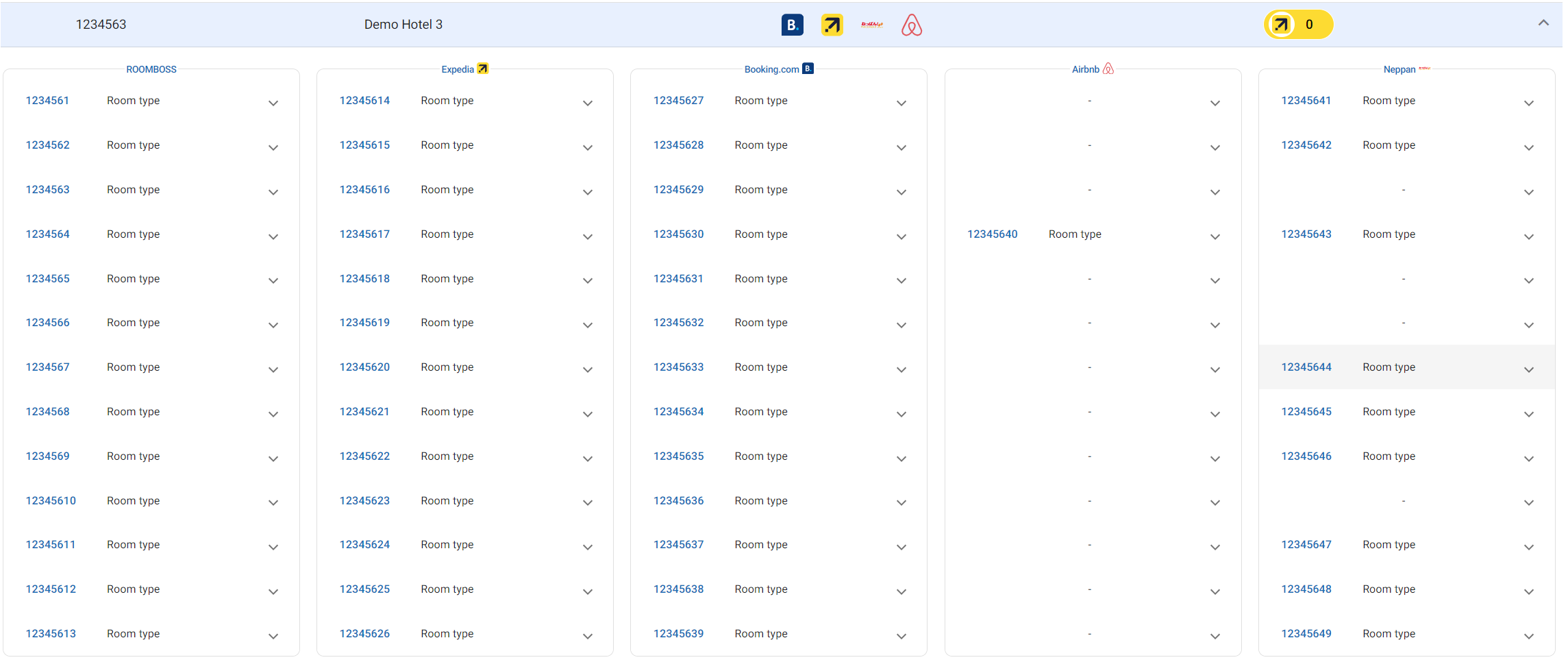This screenshot has height=662, width=1568.
Task: Open Expedia room ID 12345626 link
Action: 364,634
